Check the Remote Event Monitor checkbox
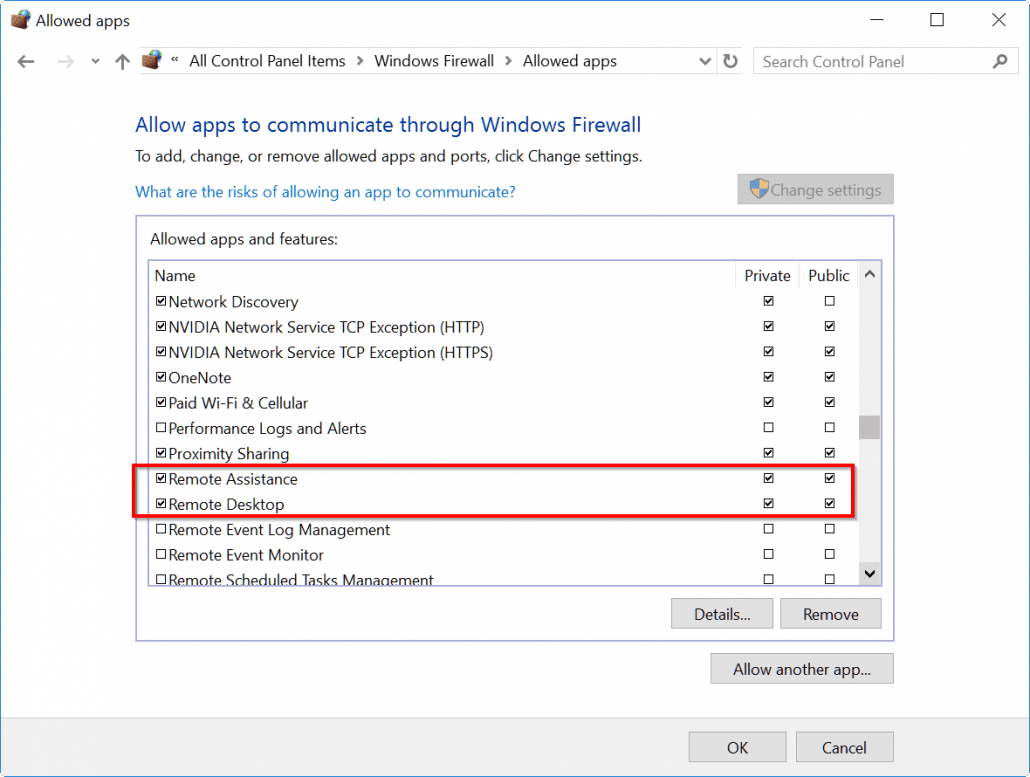The width and height of the screenshot is (1030, 777). 161,554
